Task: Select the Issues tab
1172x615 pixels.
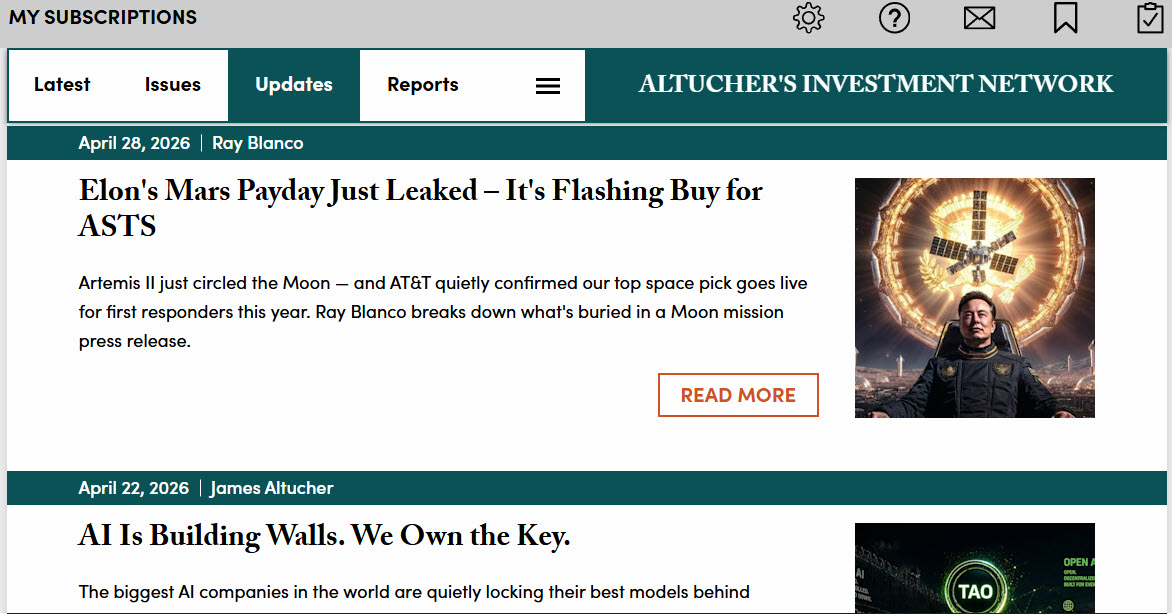Action: point(173,85)
